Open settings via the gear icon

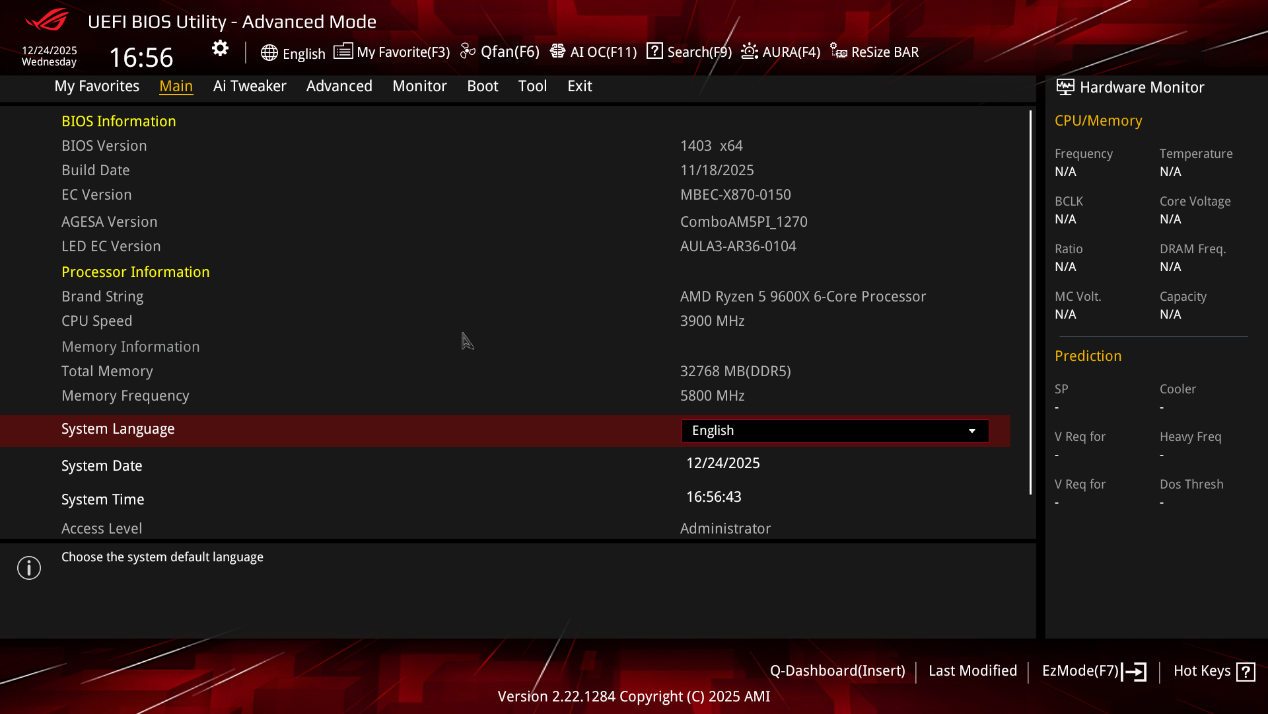click(220, 49)
